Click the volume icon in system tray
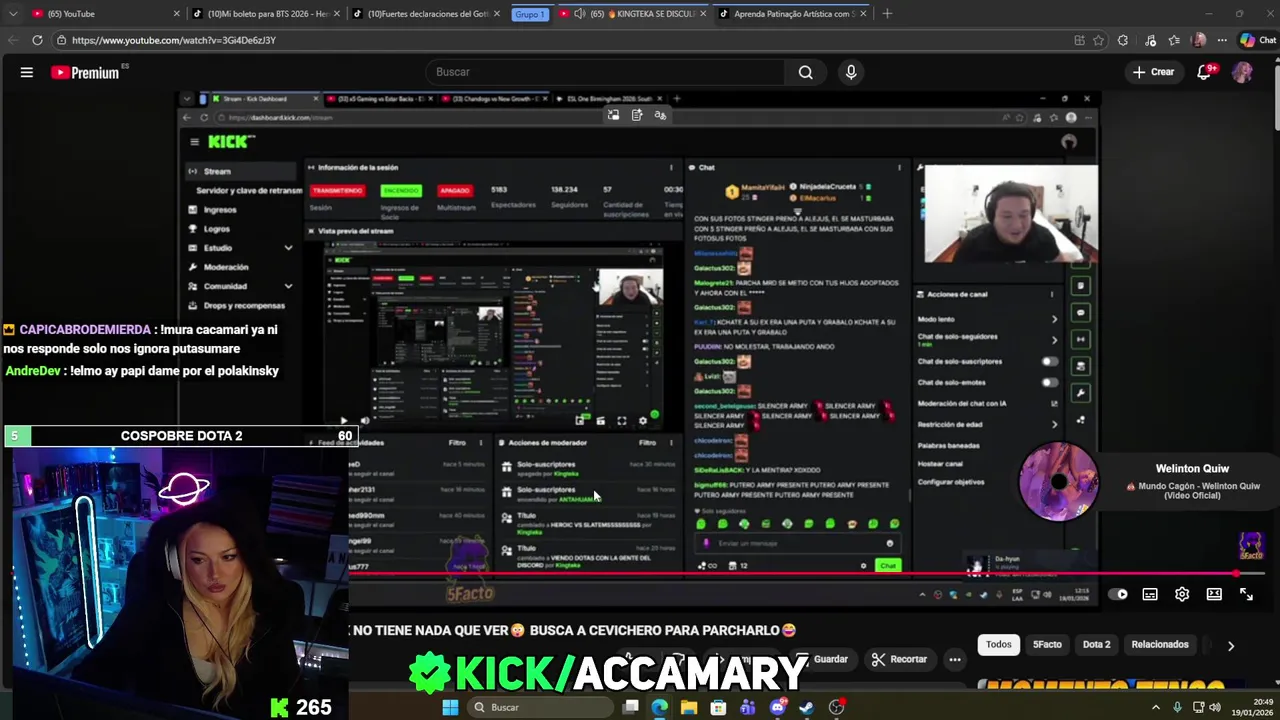The width and height of the screenshot is (1280, 720). [x=1215, y=707]
